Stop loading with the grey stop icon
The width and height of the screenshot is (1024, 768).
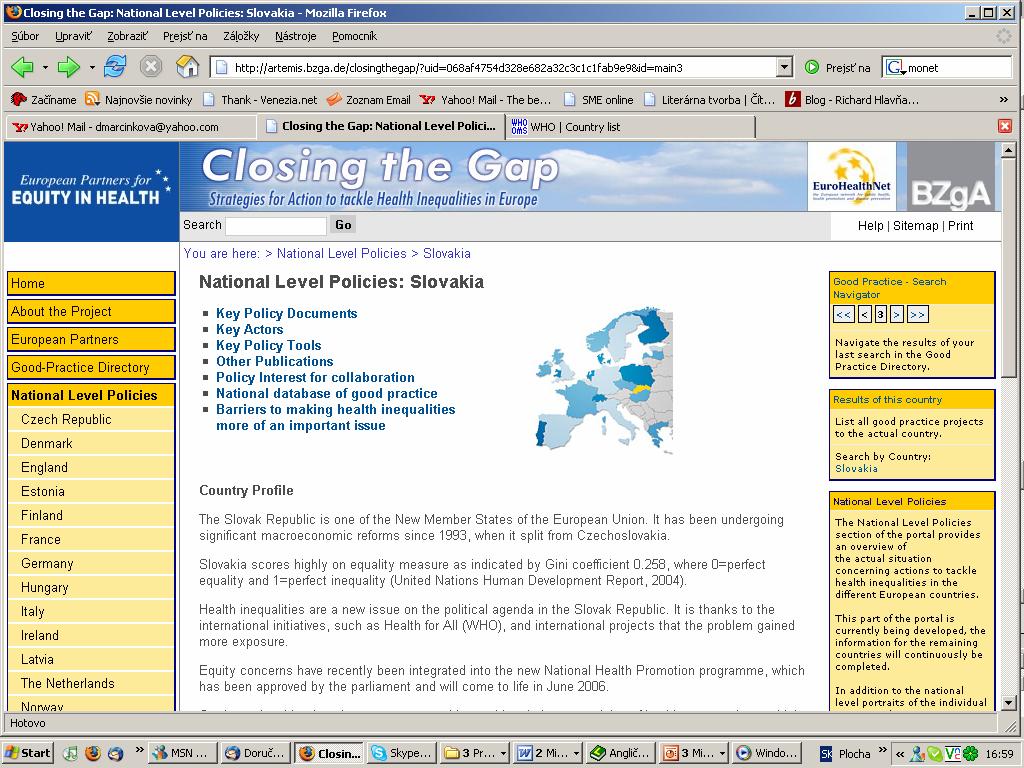tap(151, 67)
